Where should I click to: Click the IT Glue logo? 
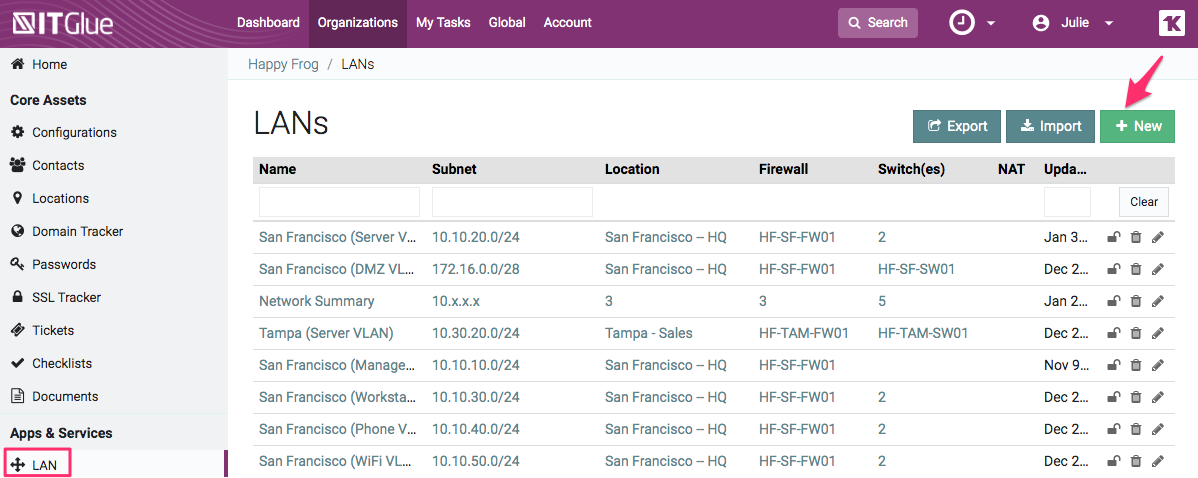pyautogui.click(x=62, y=23)
